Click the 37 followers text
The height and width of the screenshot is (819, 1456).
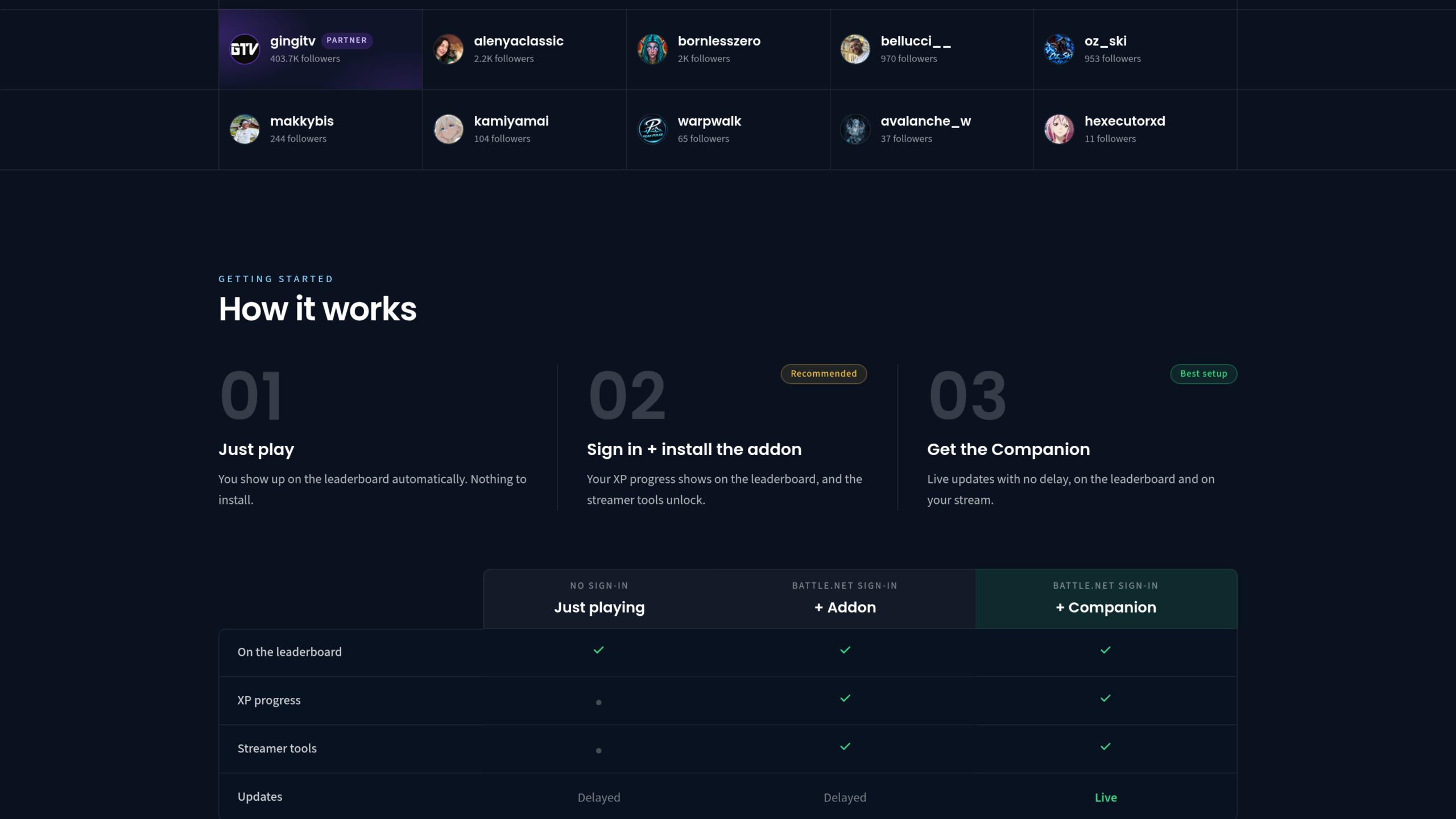pyautogui.click(x=906, y=139)
